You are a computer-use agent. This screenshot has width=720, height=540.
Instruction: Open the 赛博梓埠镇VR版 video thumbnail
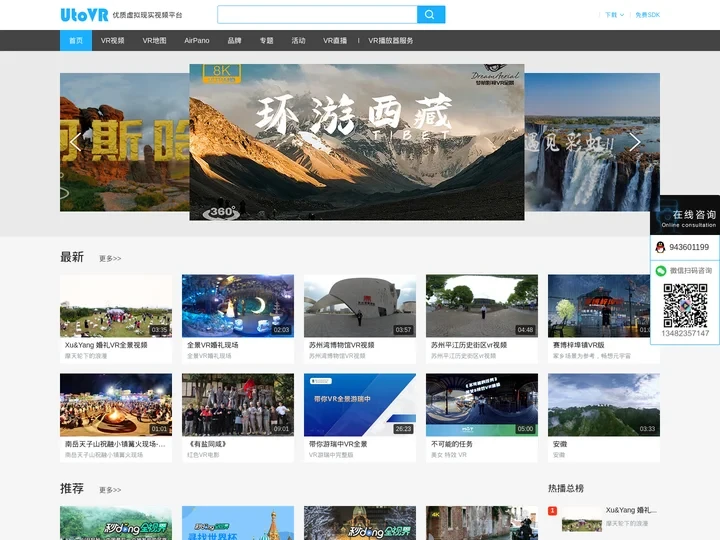pyautogui.click(x=599, y=306)
